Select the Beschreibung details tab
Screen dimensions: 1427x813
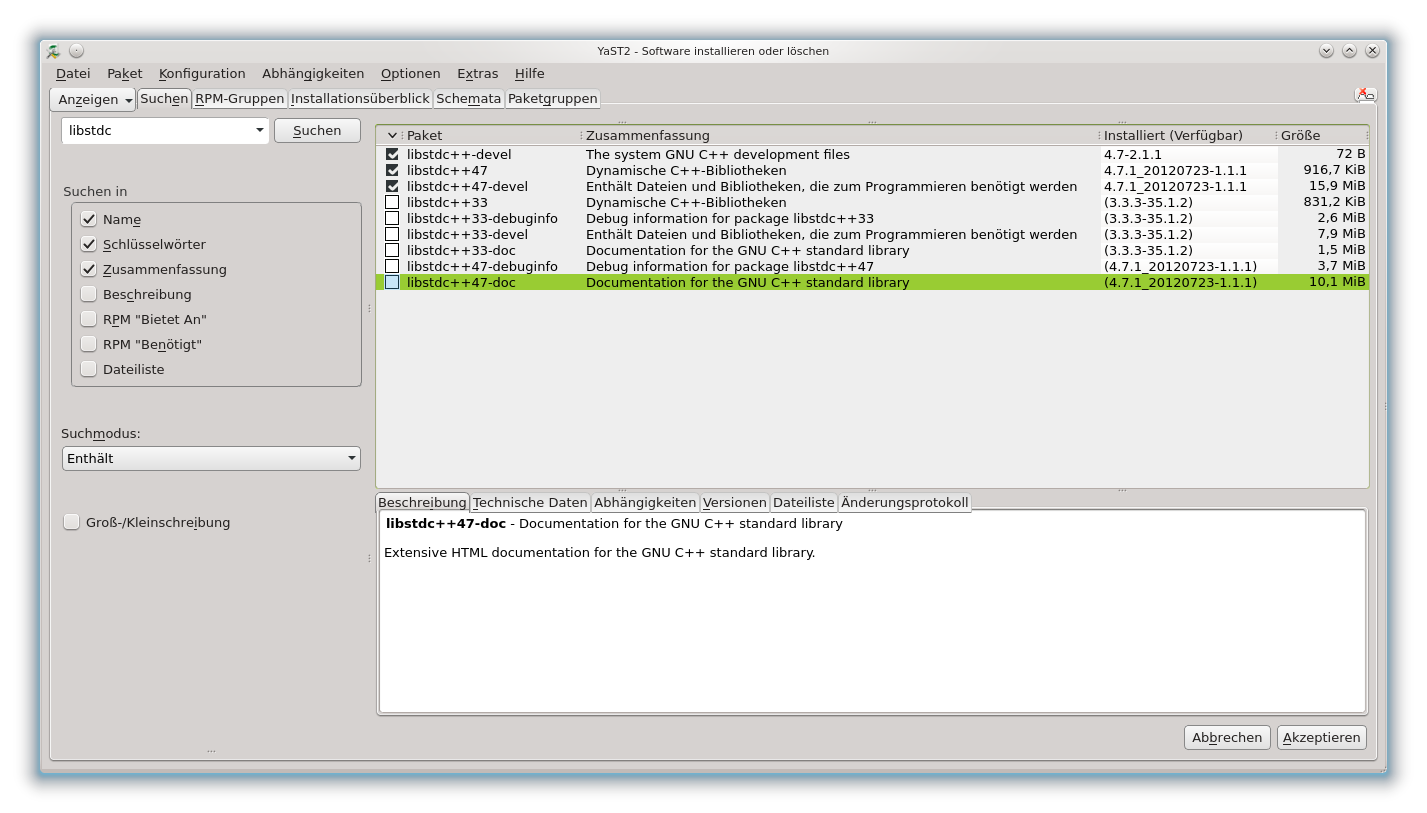click(422, 502)
